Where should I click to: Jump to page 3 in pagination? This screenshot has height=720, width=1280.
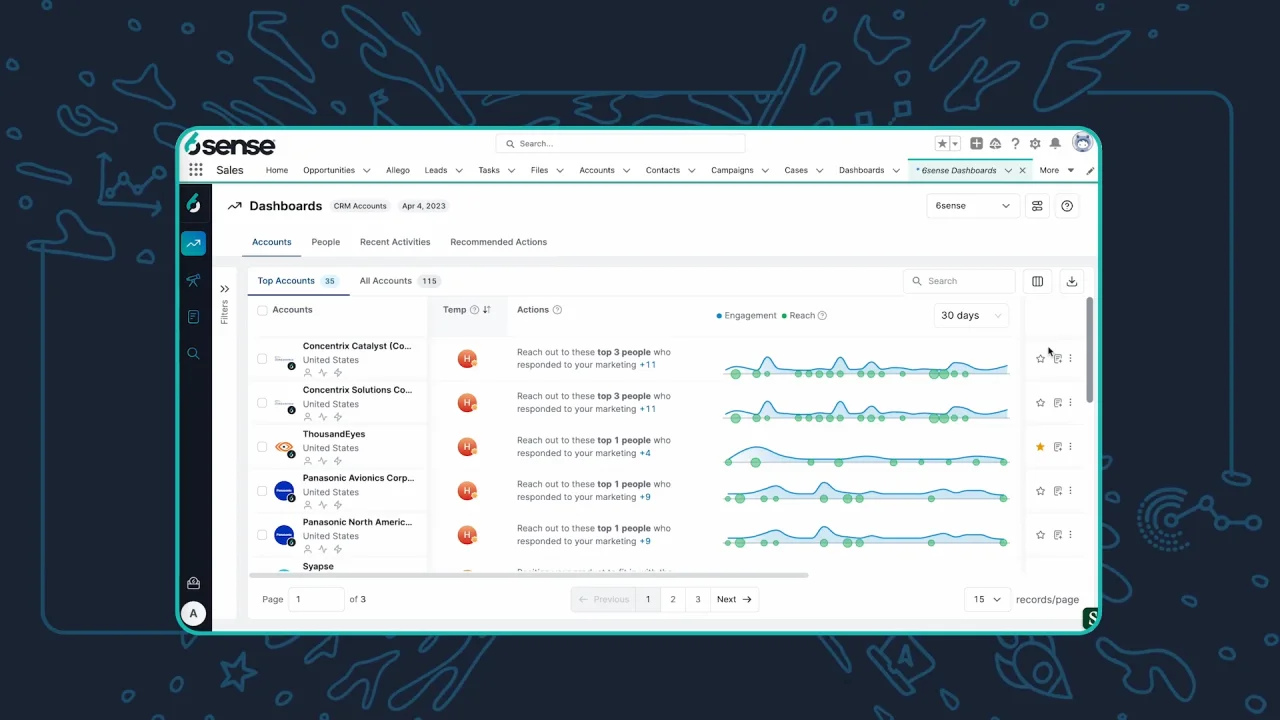click(x=698, y=600)
